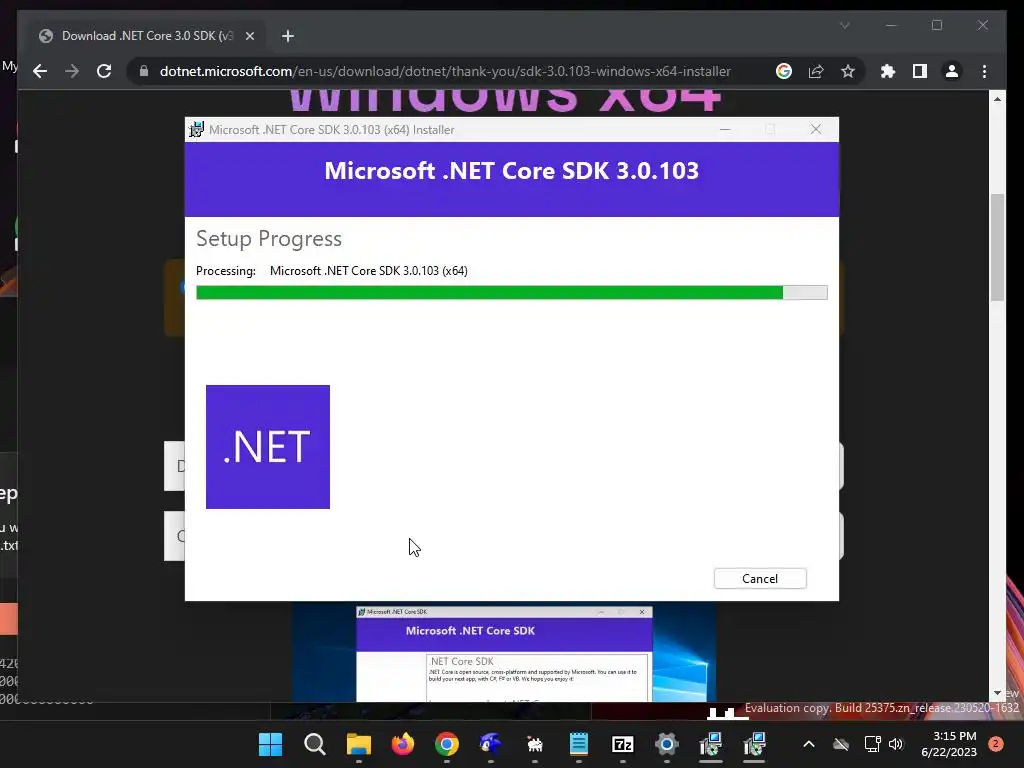Screen dimensions: 1024x768
Task: Go forward in Chrome
Action: point(72,71)
